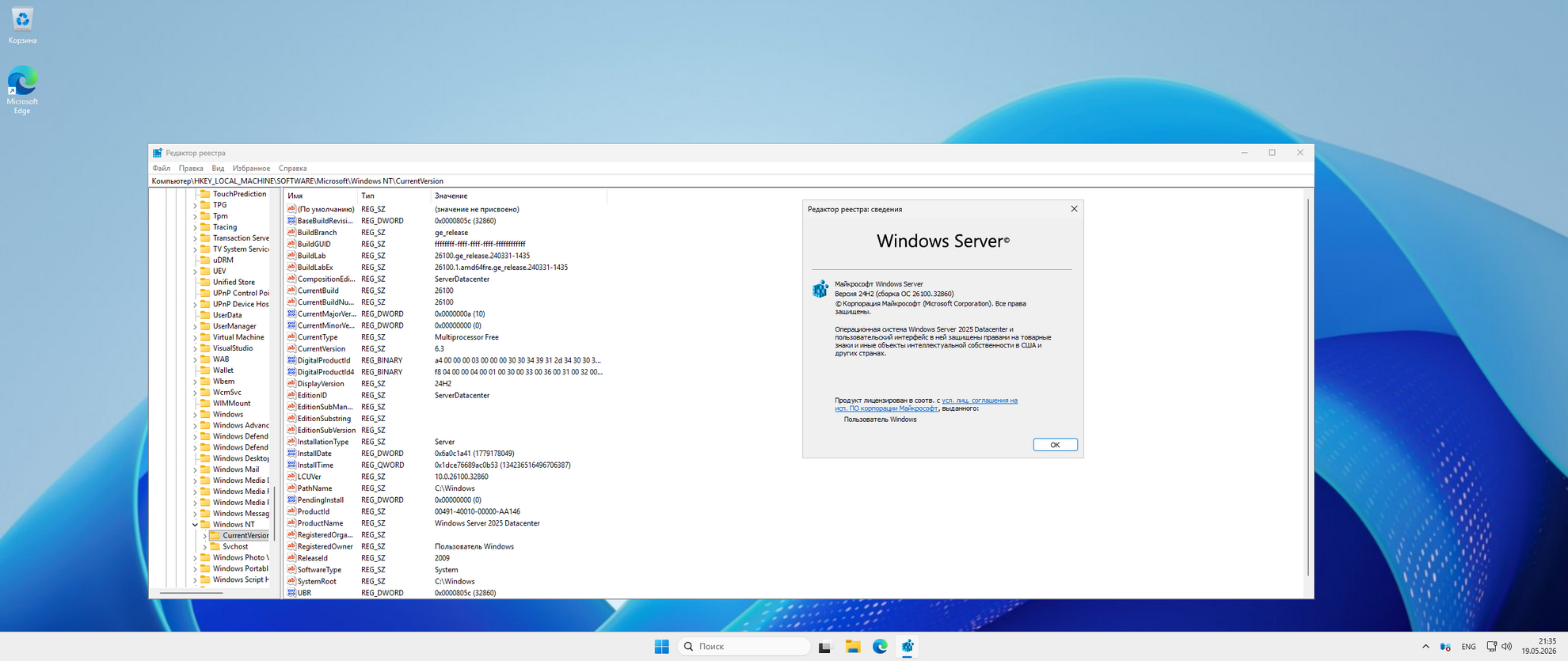Click the InstallTime QWORD value icon
1568x661 pixels.
click(291, 465)
